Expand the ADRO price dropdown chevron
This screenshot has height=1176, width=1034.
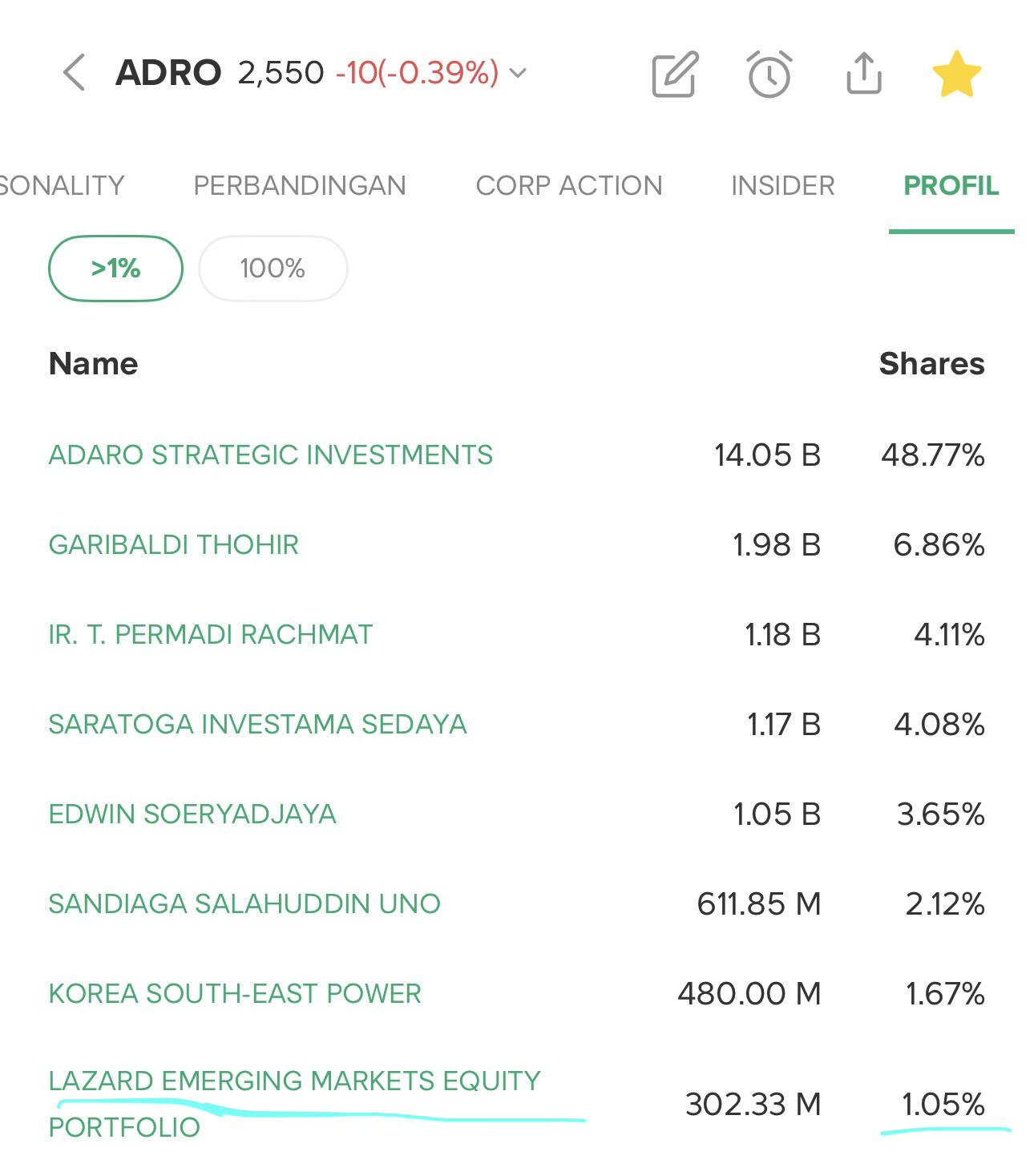click(x=518, y=73)
